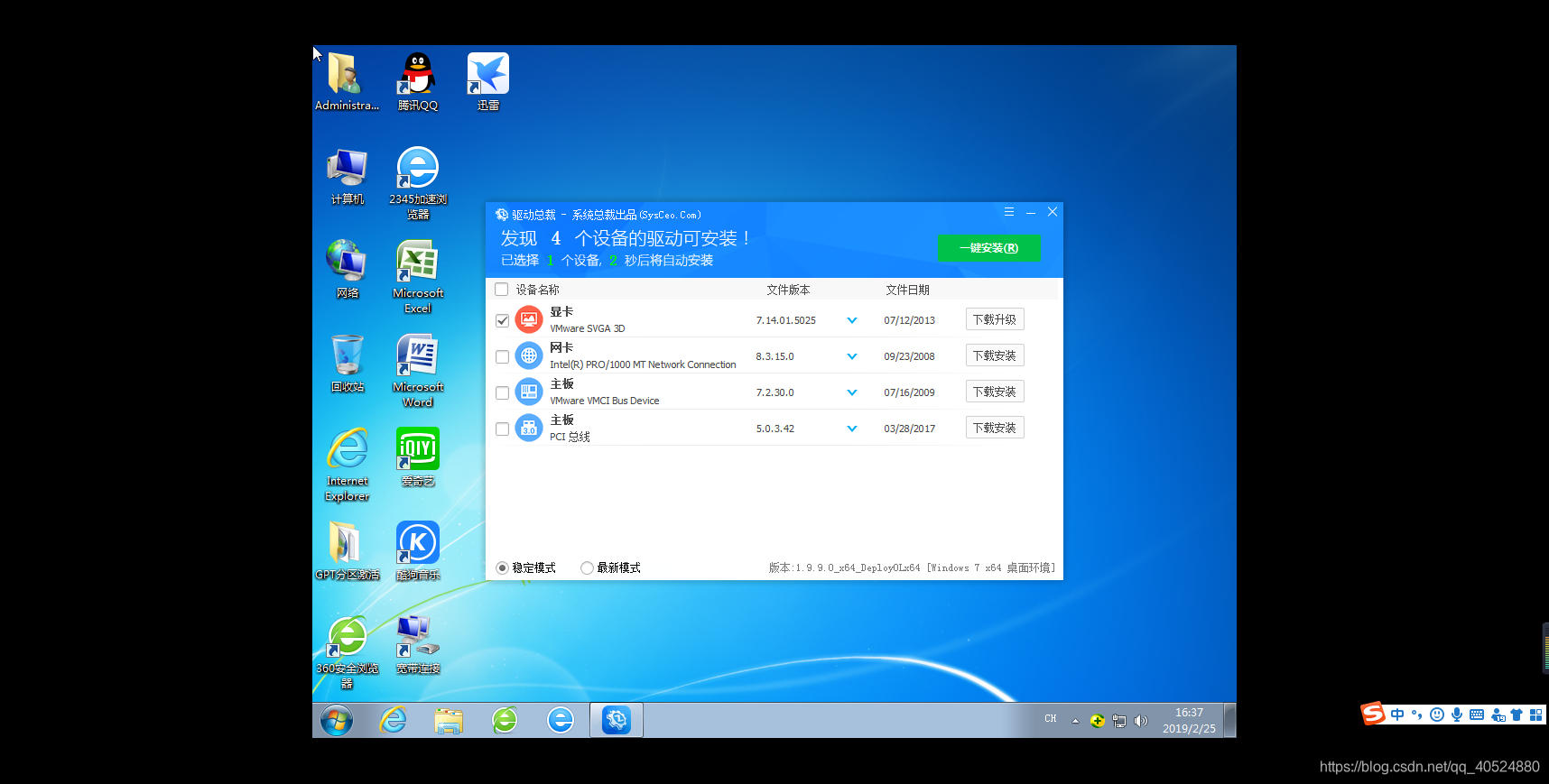
Task: Select 稳定模式 radio button
Action: [502, 567]
